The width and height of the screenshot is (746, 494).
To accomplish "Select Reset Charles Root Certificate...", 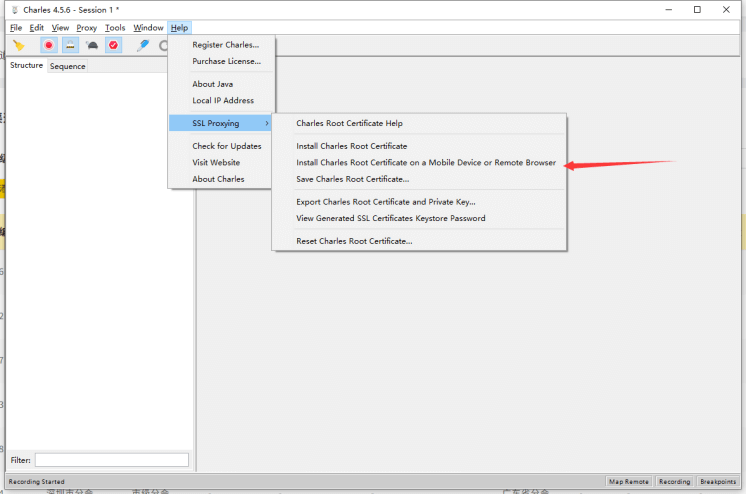I will (354, 241).
